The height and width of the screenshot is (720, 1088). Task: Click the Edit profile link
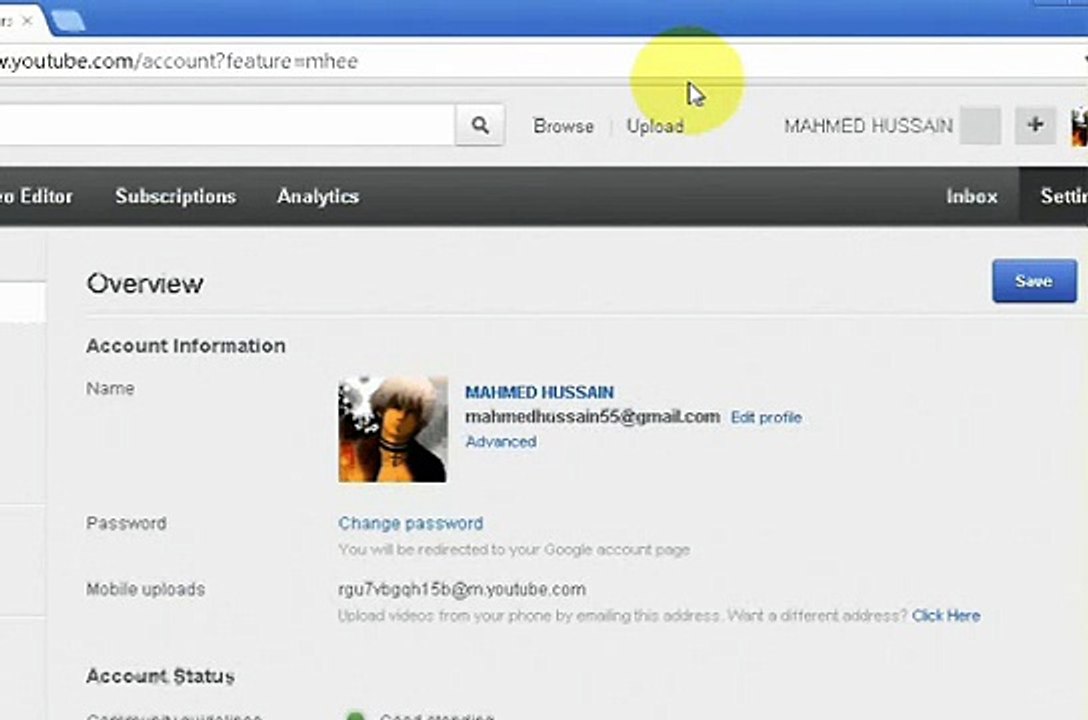click(766, 418)
